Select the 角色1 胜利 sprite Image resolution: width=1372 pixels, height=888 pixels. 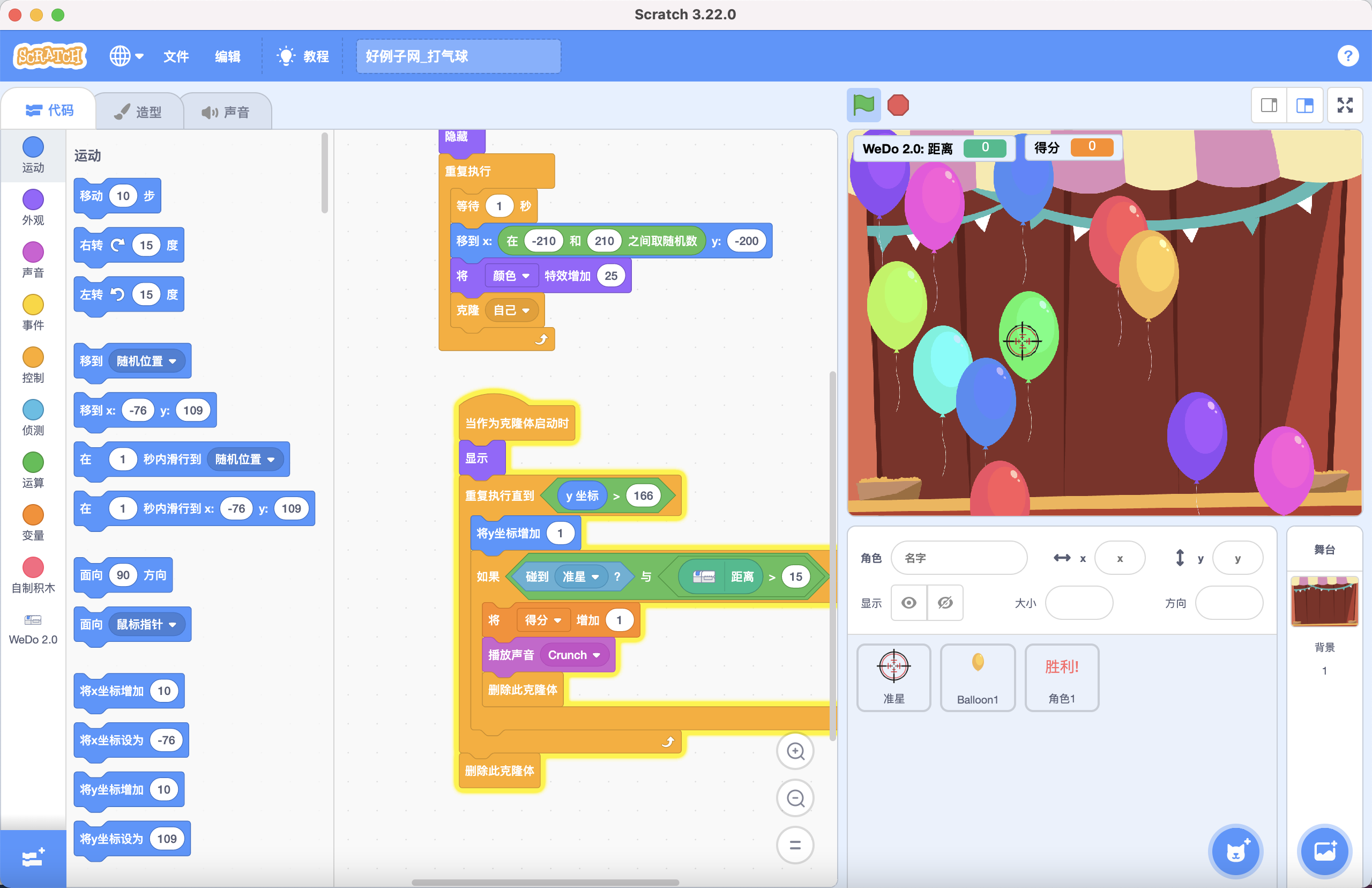[1061, 678]
